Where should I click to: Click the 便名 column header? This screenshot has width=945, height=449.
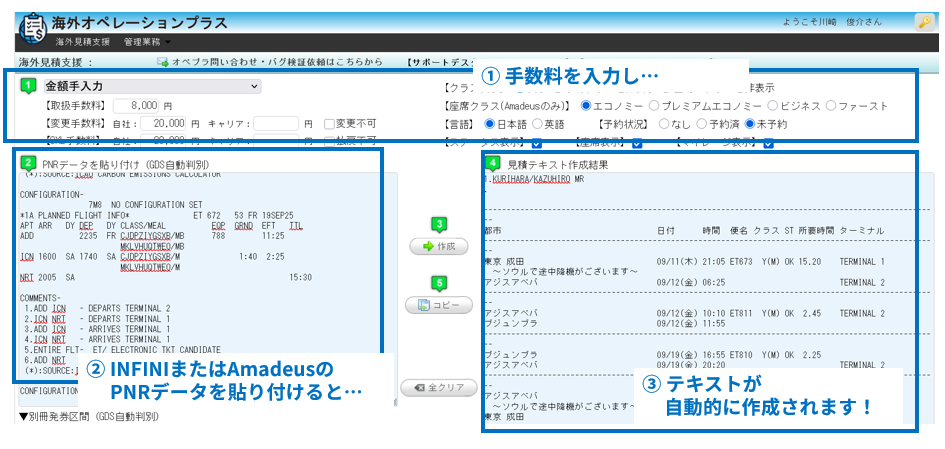tap(739, 230)
